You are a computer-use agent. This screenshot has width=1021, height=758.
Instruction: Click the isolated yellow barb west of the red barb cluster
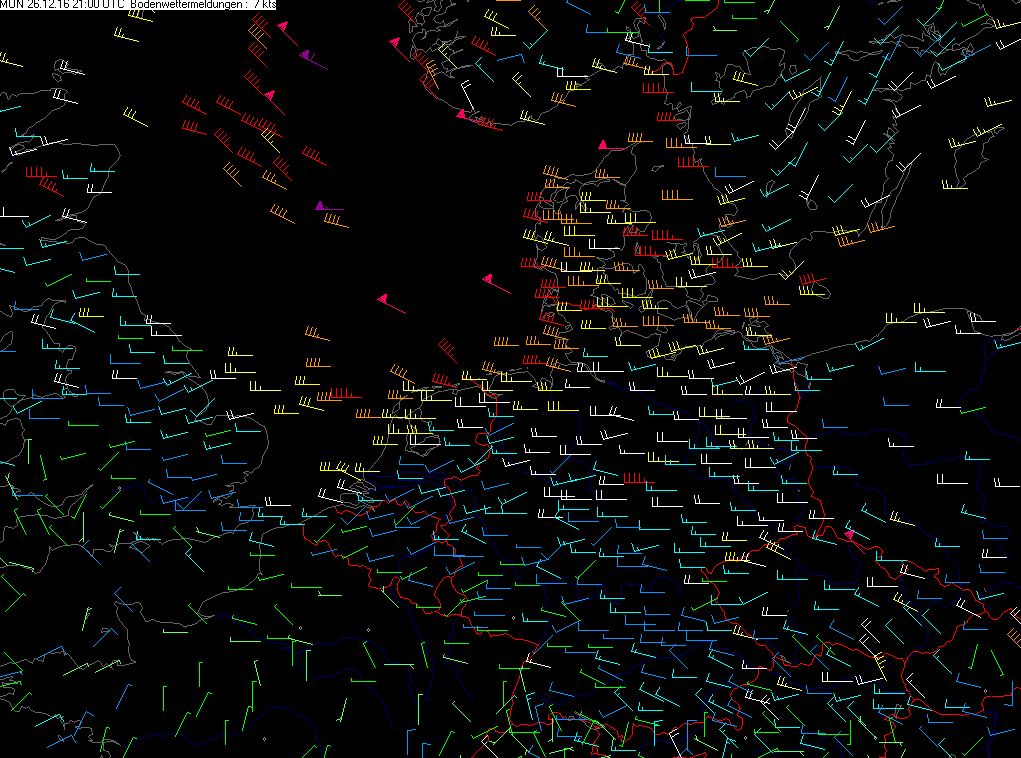pos(135,117)
